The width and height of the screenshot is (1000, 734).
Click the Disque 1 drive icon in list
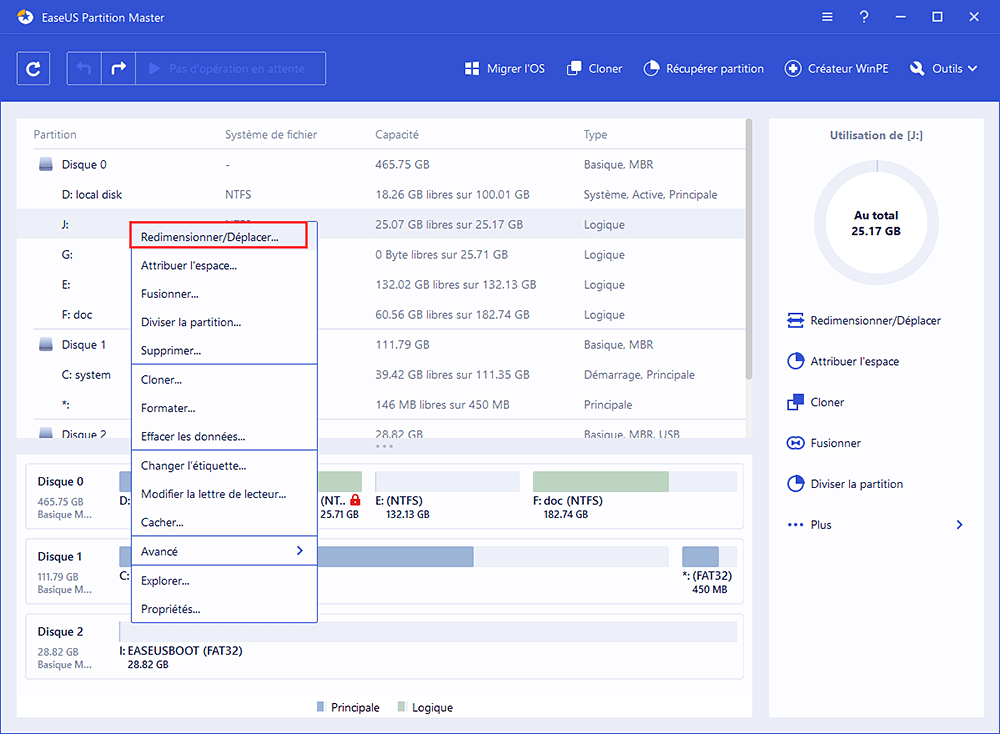(46, 344)
